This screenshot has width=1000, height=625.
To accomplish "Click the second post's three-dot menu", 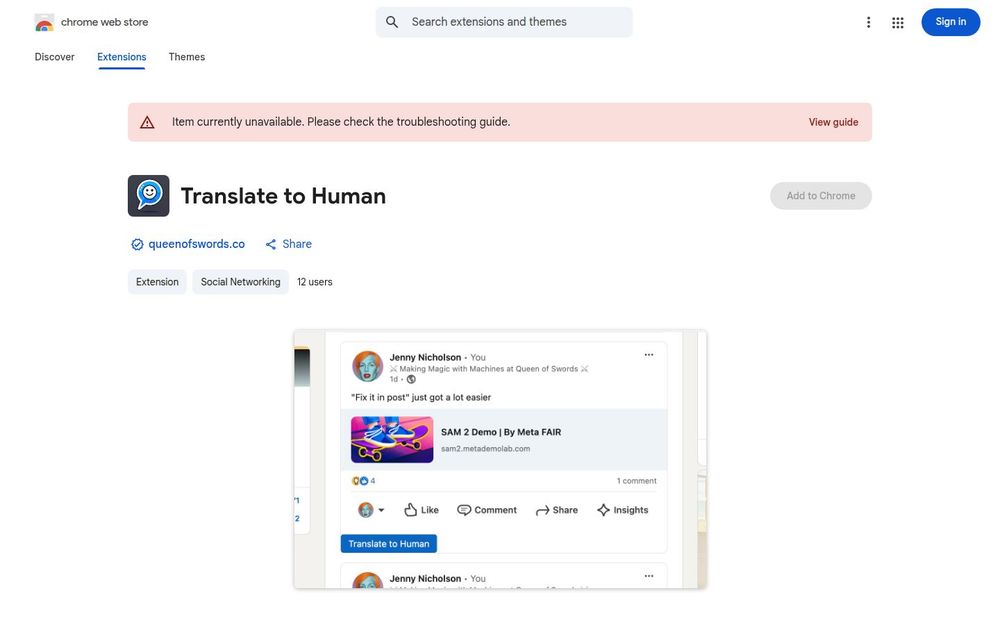I will [649, 576].
